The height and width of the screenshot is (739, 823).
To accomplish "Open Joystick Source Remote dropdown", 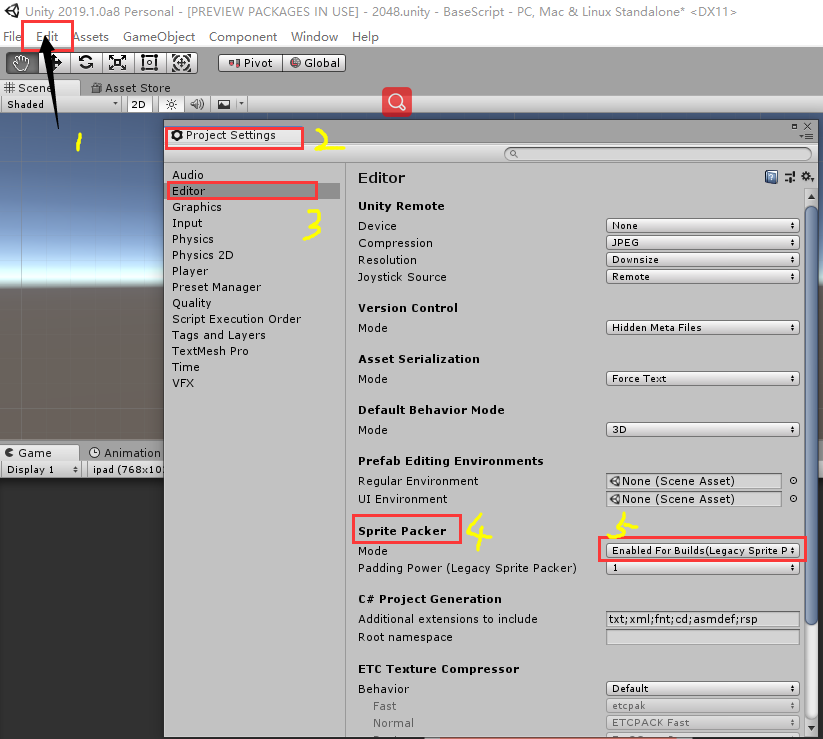I will (x=702, y=277).
